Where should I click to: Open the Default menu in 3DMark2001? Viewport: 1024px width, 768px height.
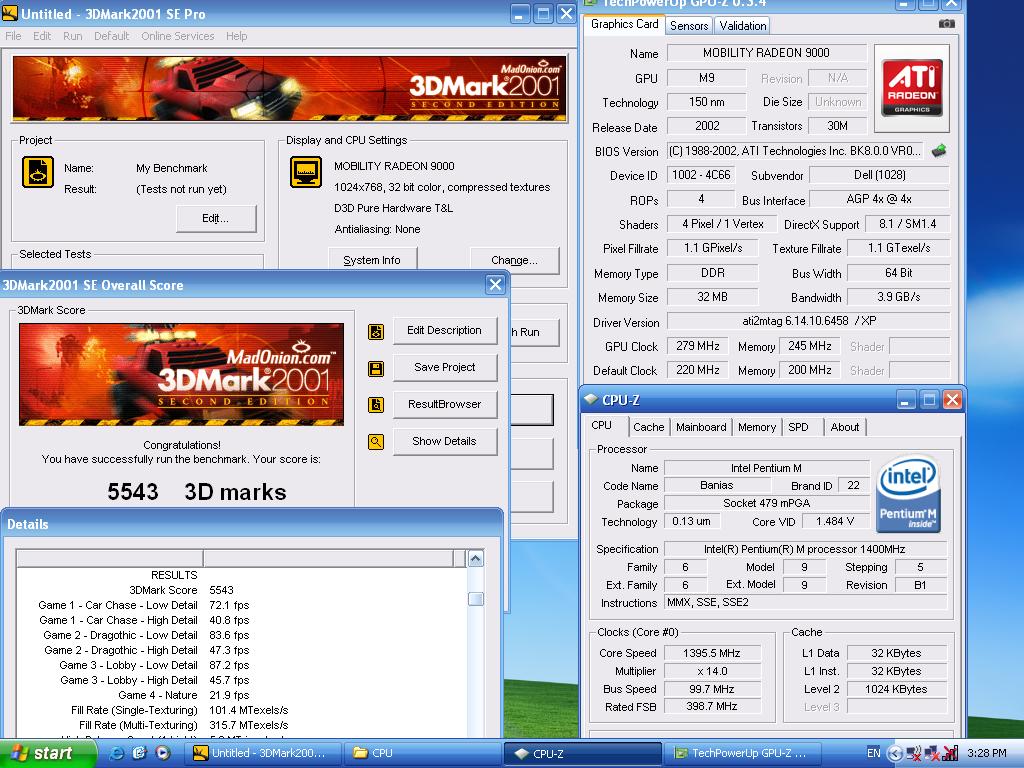coord(112,36)
